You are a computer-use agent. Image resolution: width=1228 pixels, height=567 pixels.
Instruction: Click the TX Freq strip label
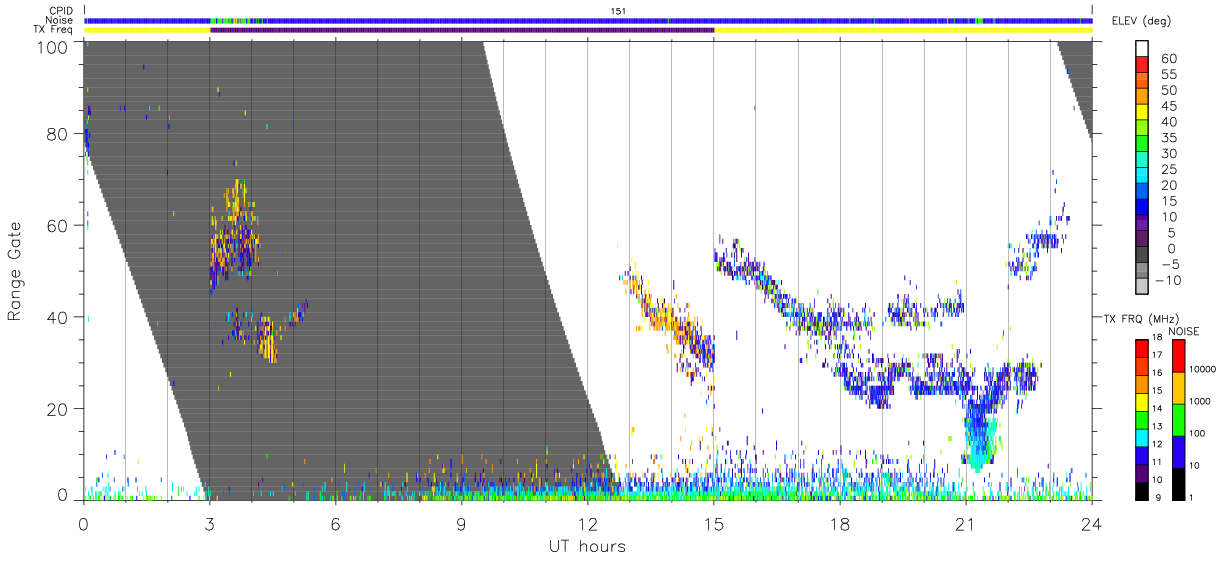pos(52,30)
